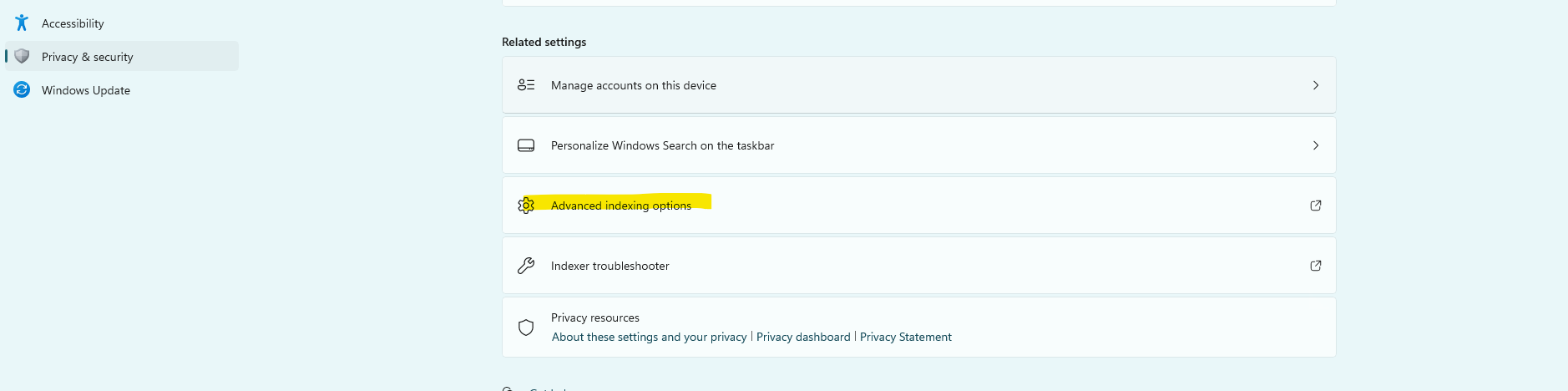Click the taskbar search personalization icon
This screenshot has height=391, width=1568.
(x=526, y=145)
